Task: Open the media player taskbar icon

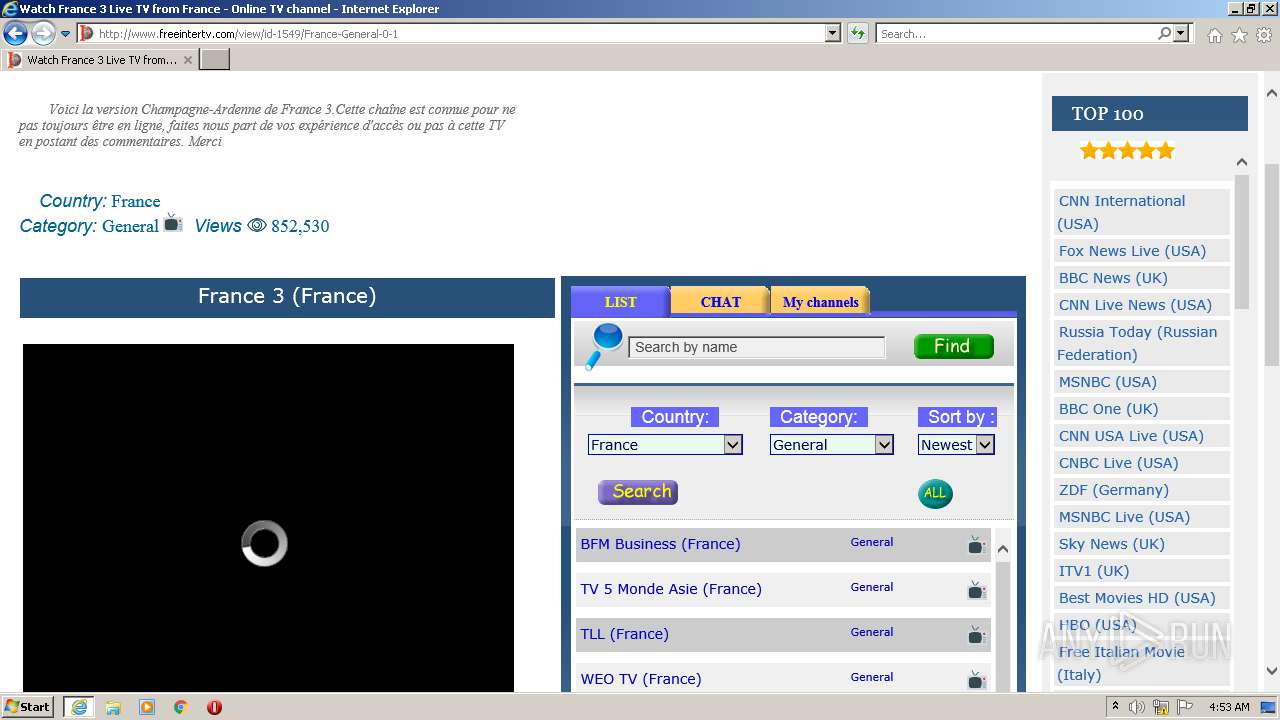Action: tap(147, 707)
